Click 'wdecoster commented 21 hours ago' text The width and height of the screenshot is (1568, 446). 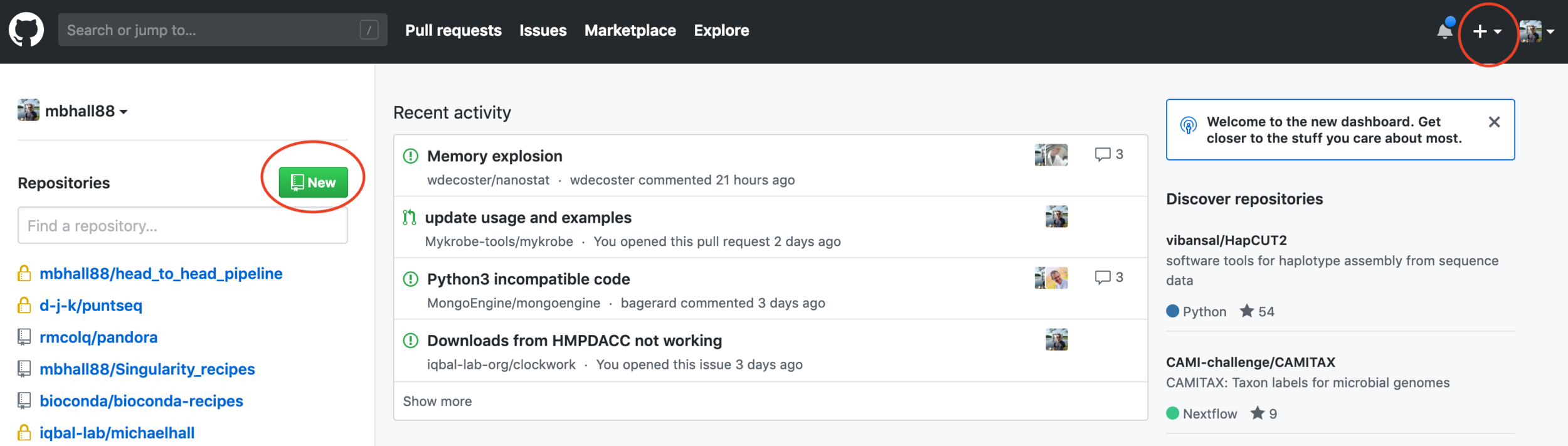[x=682, y=180]
